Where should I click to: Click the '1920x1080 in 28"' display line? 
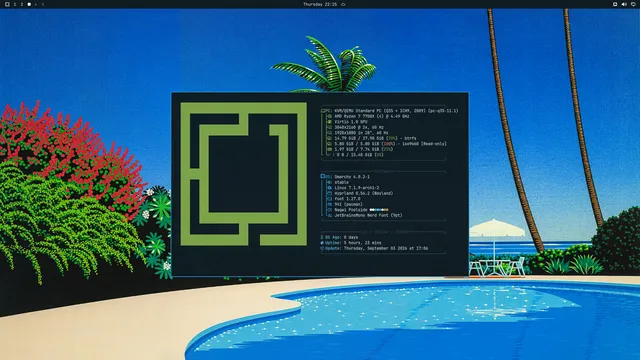point(361,133)
